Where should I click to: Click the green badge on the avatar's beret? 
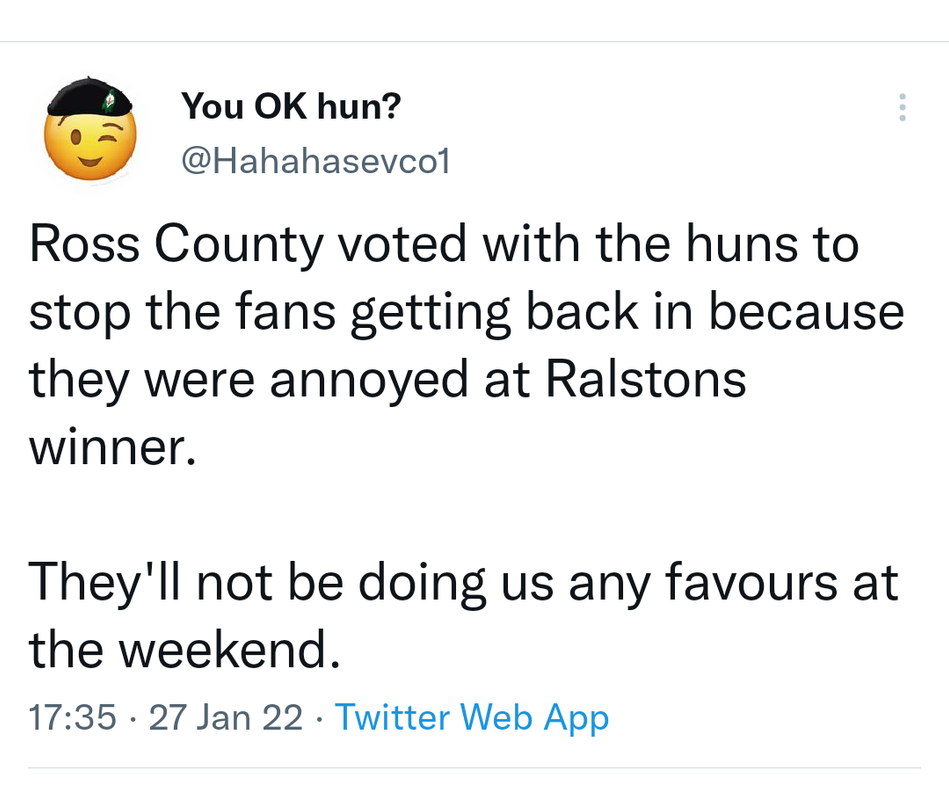[x=111, y=99]
